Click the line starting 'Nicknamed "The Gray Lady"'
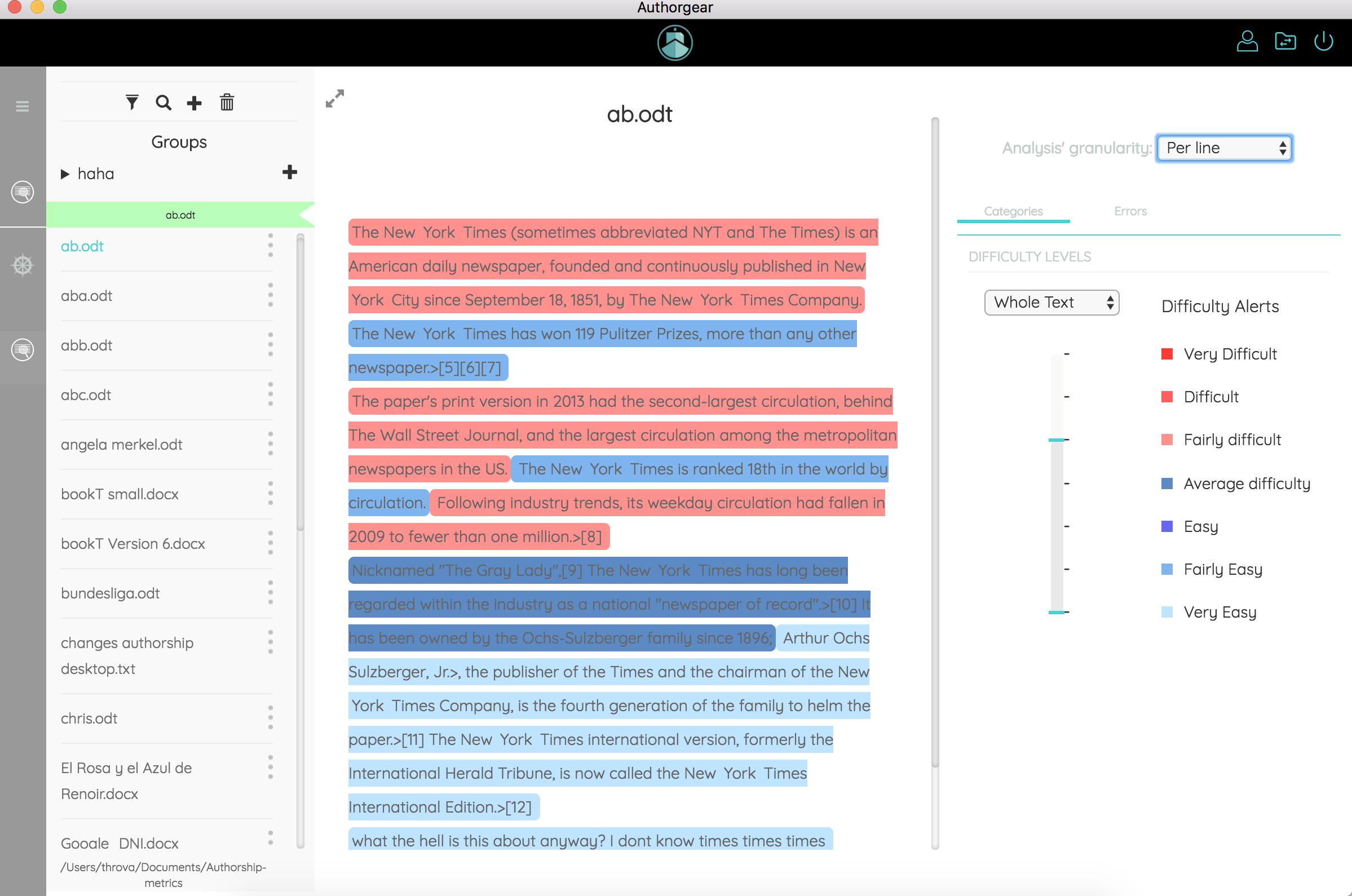The height and width of the screenshot is (896, 1352). (x=598, y=570)
